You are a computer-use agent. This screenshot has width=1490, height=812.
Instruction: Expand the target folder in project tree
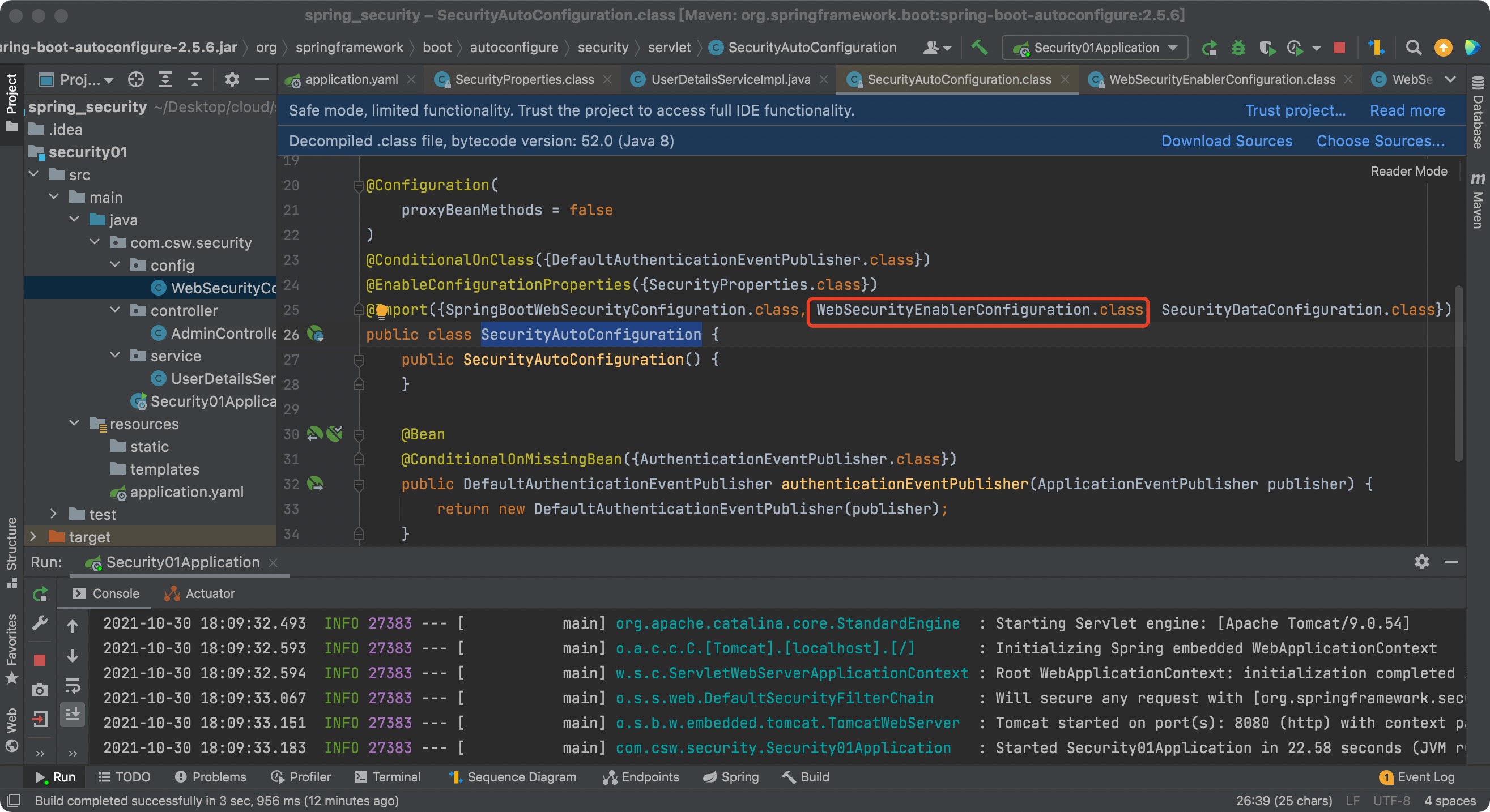33,536
